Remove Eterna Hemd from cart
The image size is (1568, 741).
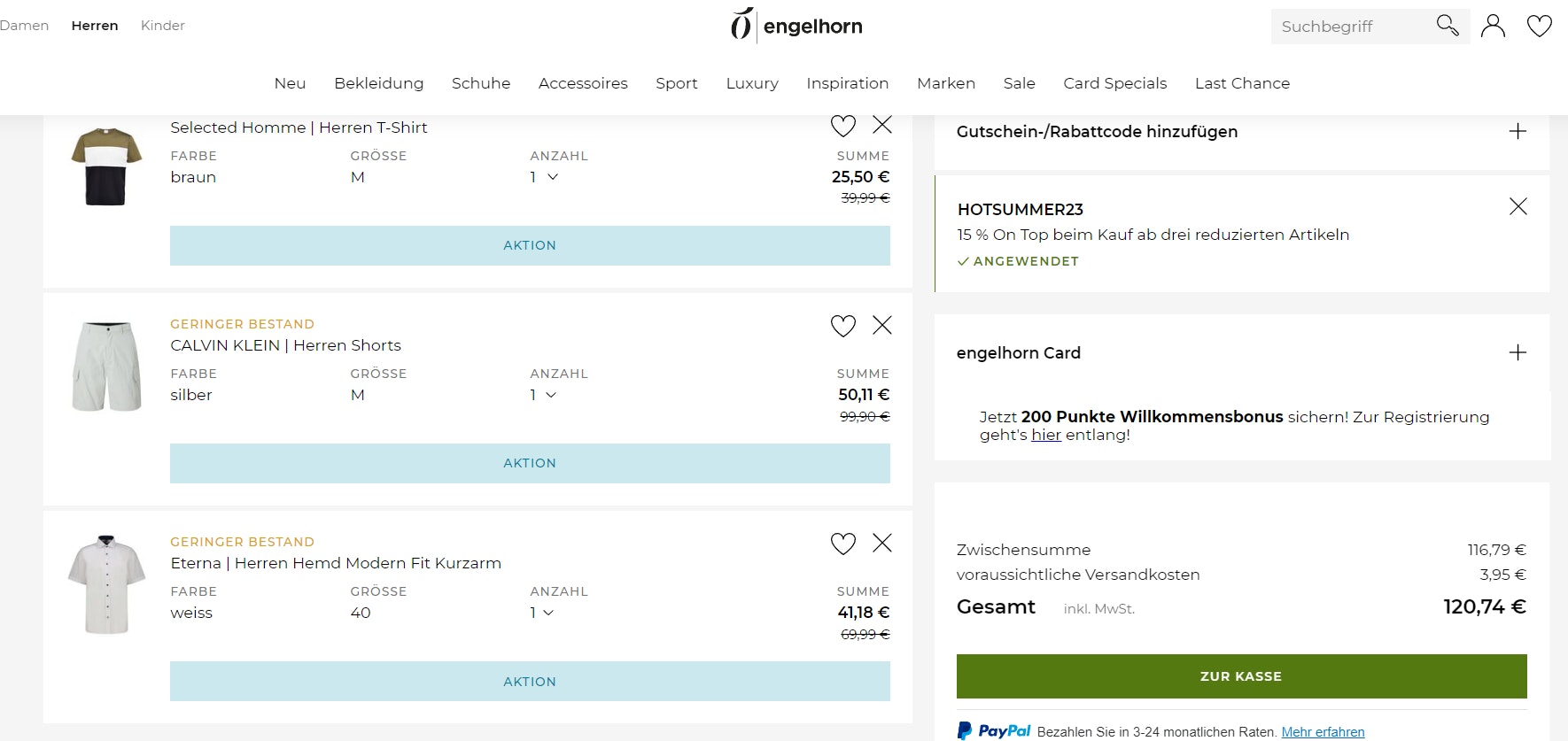coord(882,543)
